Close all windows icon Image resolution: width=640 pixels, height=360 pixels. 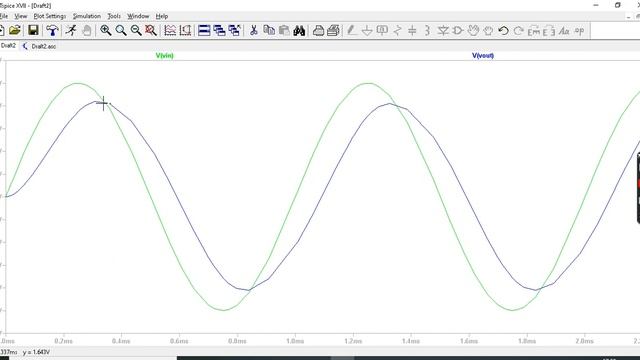[234, 30]
